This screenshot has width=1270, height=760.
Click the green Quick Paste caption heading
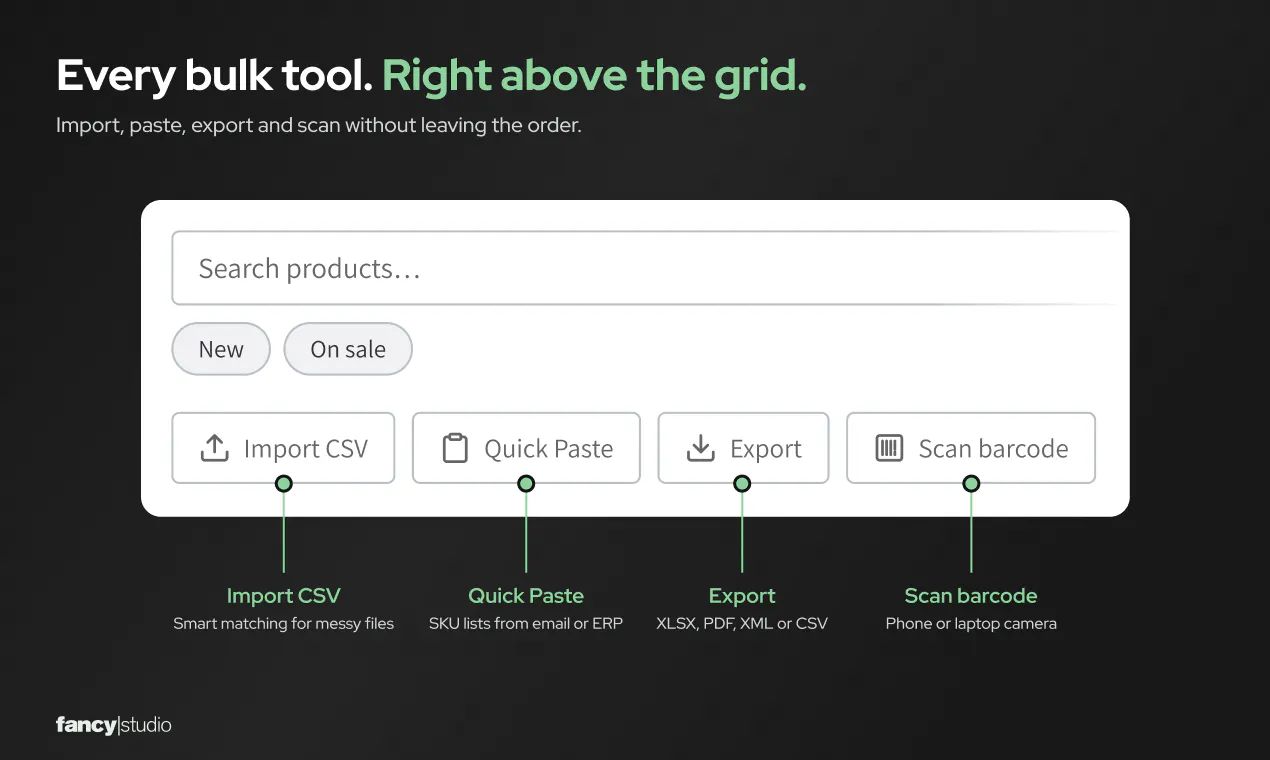[x=526, y=596]
